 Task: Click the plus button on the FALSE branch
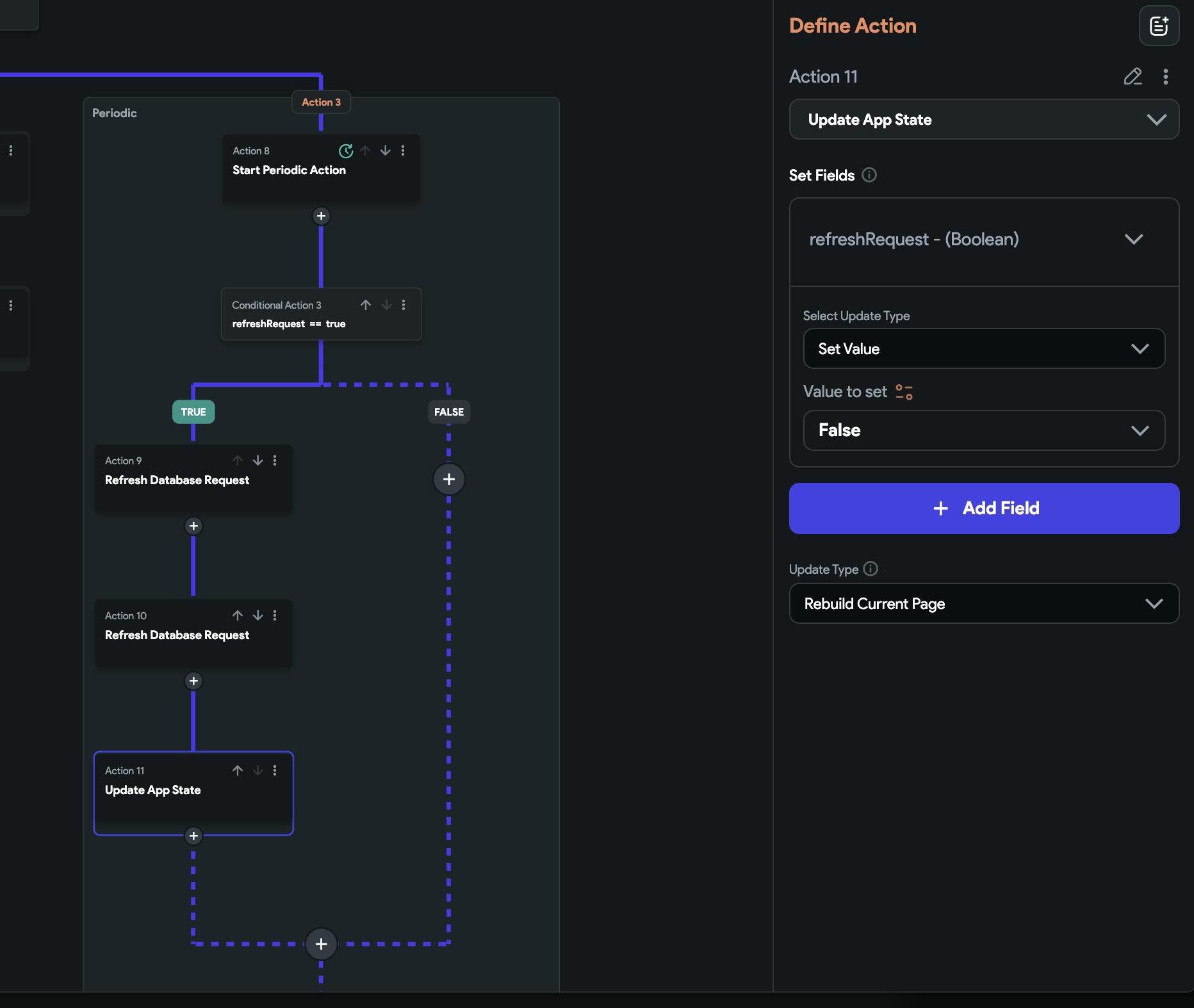pos(448,479)
